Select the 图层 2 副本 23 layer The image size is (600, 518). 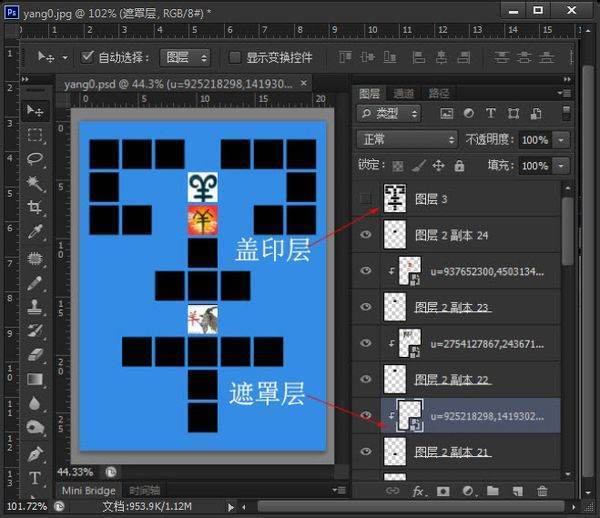(450, 307)
